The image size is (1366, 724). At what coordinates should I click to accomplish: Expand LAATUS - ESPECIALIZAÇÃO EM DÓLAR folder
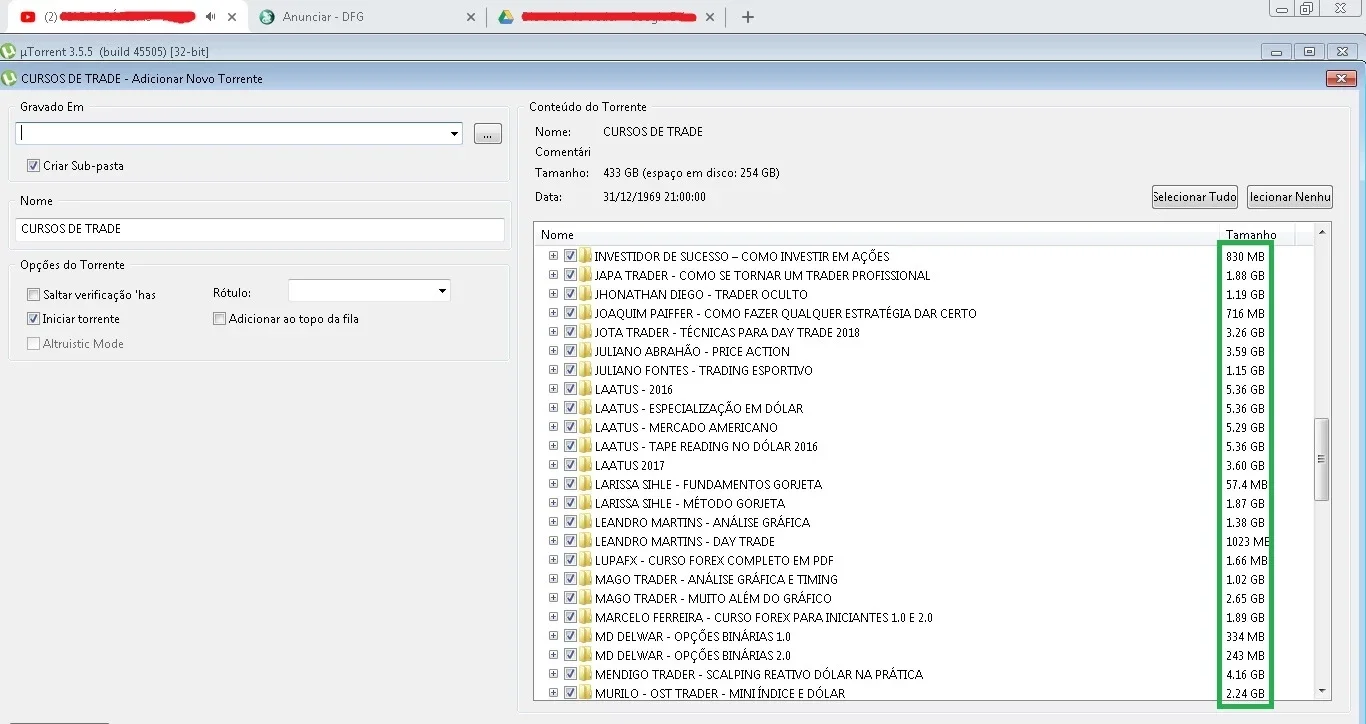click(553, 408)
